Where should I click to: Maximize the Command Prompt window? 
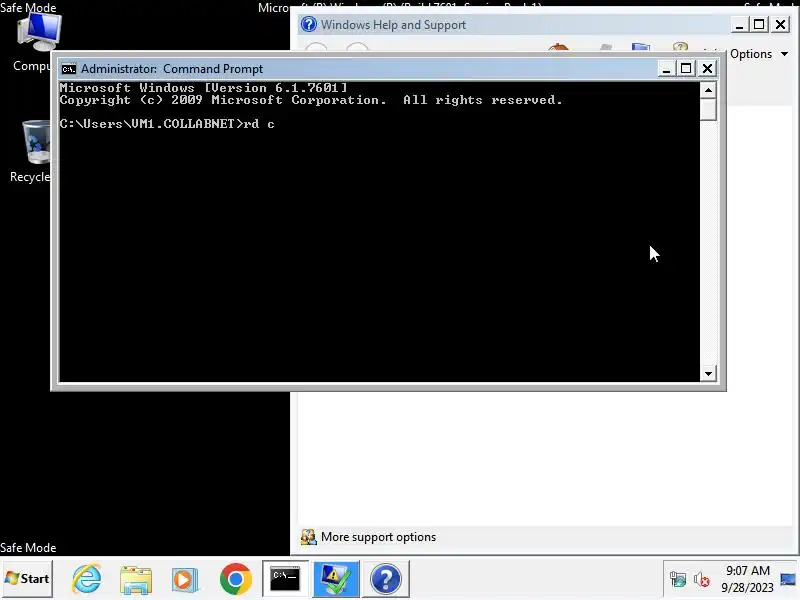686,69
